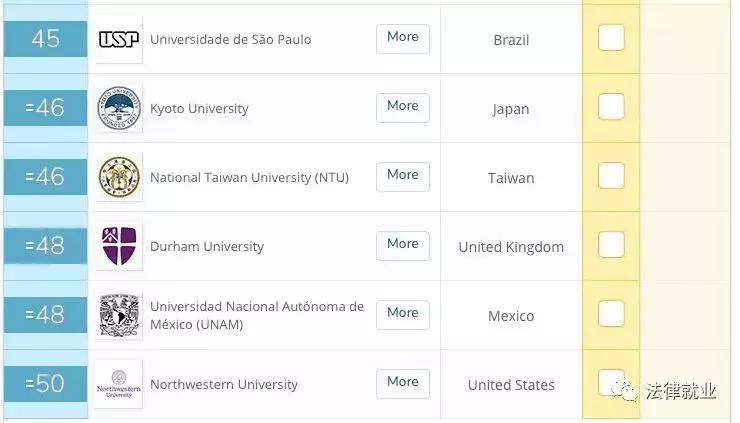
Task: Expand More details for Universidade de São Paulo
Action: point(403,38)
